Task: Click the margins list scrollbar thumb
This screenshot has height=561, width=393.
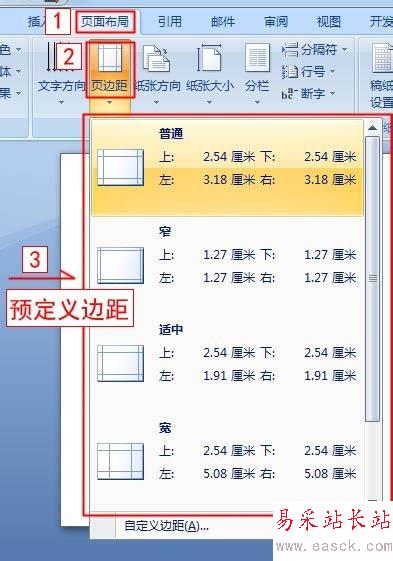Action: coord(373,278)
